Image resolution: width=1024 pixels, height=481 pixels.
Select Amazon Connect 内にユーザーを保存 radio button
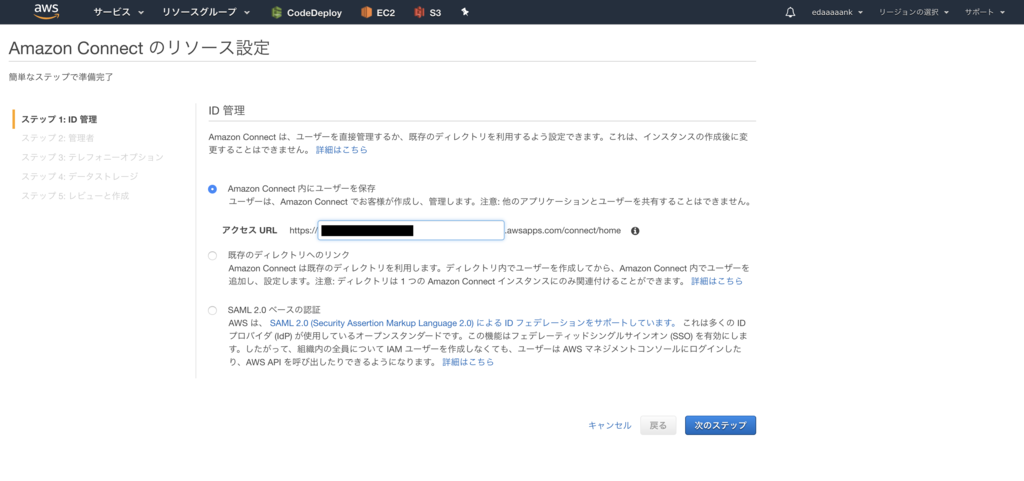(212, 189)
